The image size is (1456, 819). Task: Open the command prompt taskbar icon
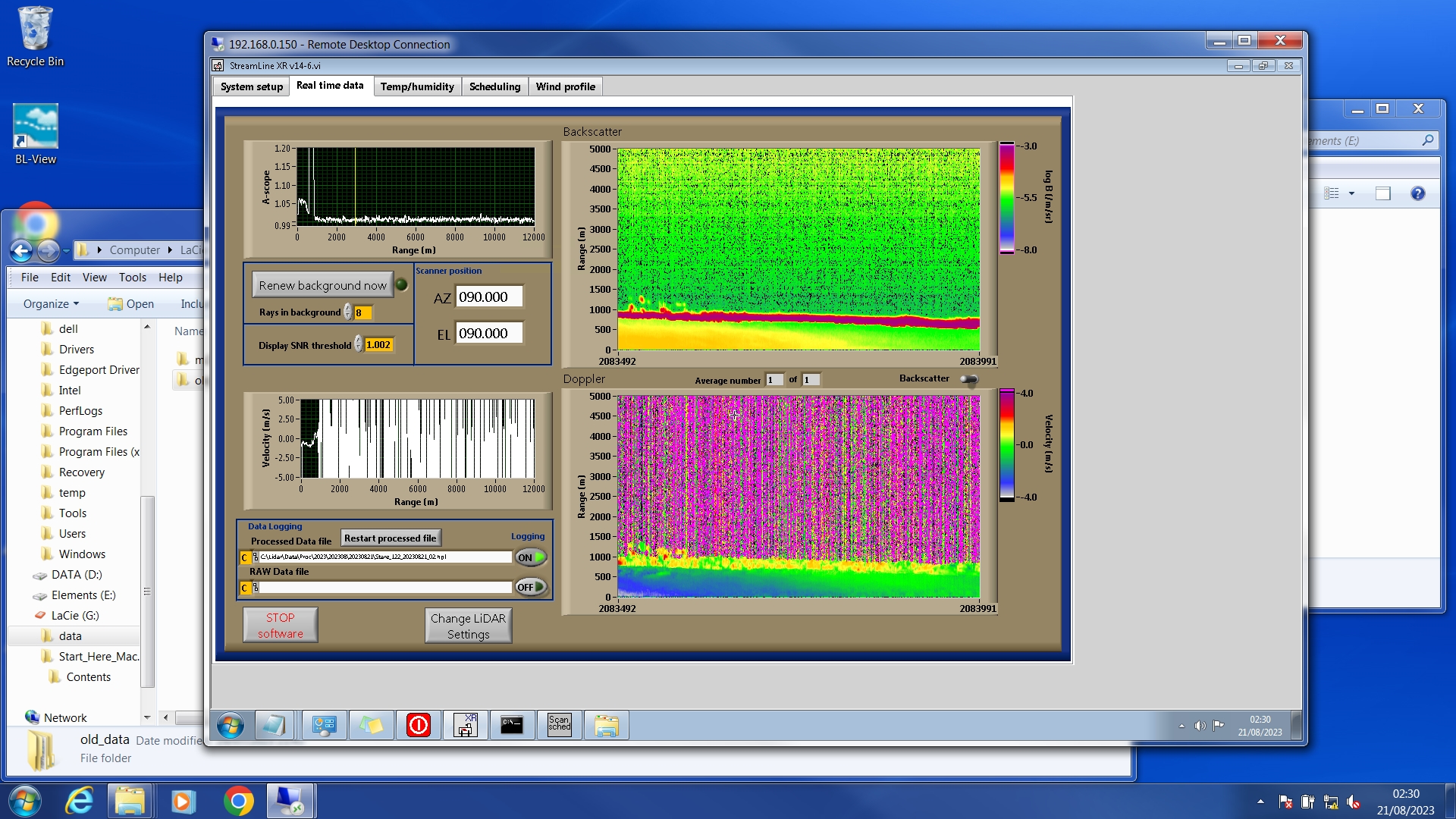tap(512, 726)
